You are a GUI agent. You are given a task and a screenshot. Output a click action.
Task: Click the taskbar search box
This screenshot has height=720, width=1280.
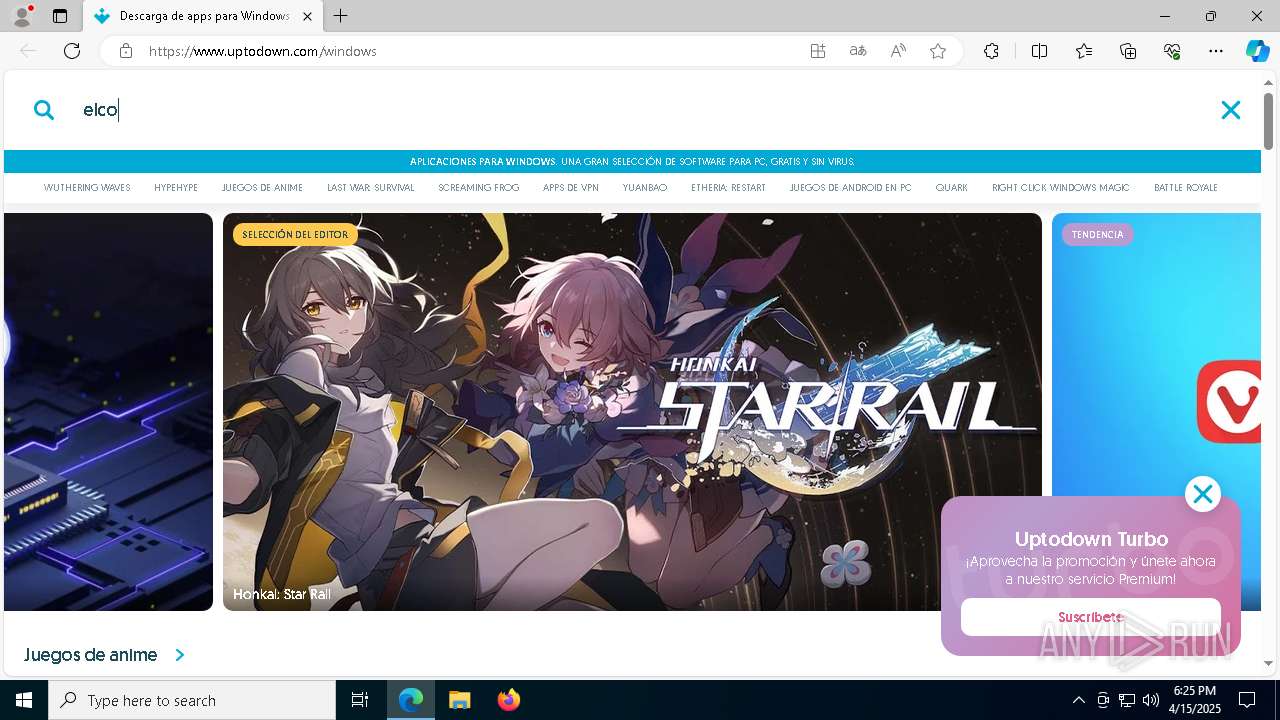[192, 700]
